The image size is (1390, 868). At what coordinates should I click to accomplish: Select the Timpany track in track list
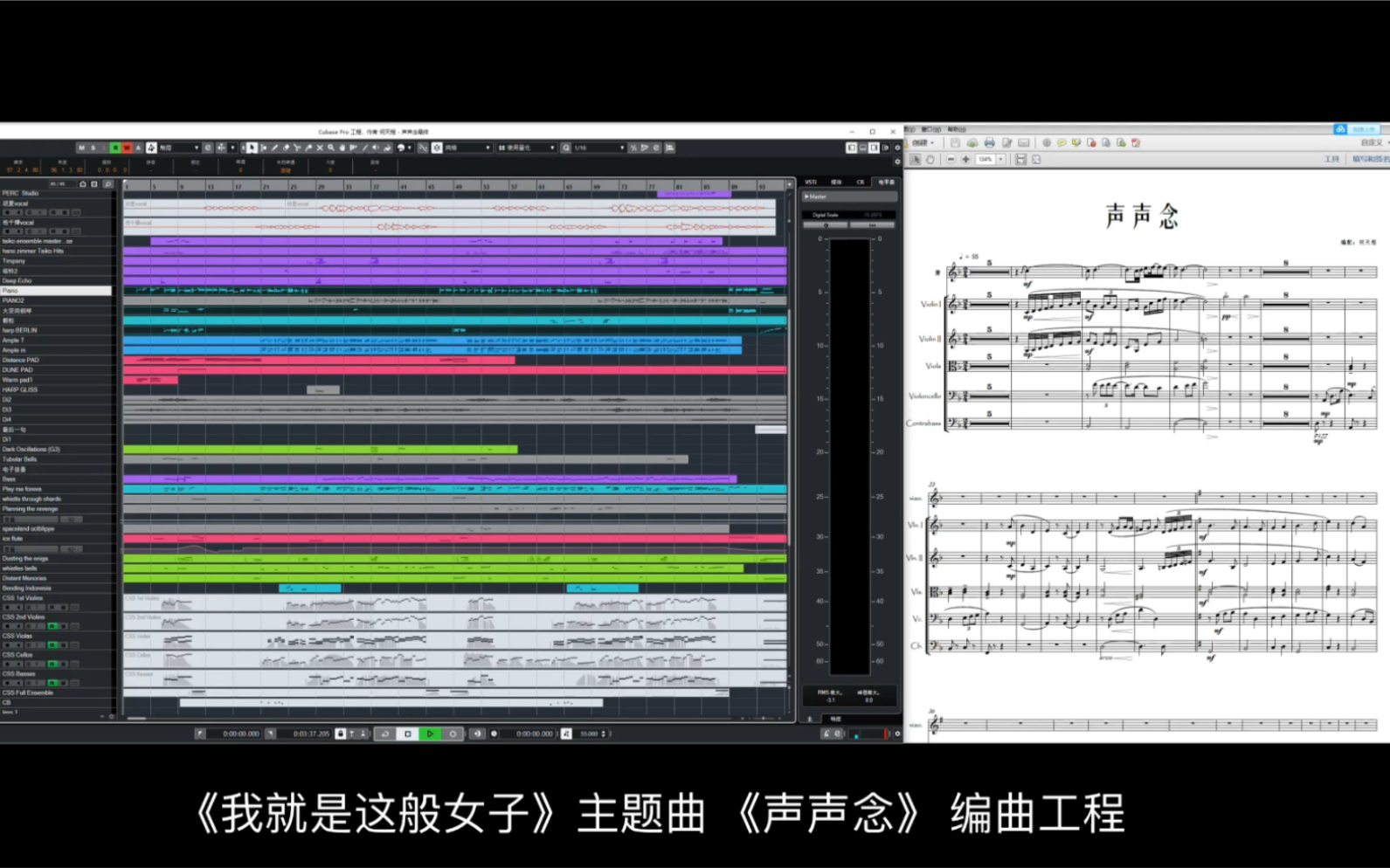(56, 261)
